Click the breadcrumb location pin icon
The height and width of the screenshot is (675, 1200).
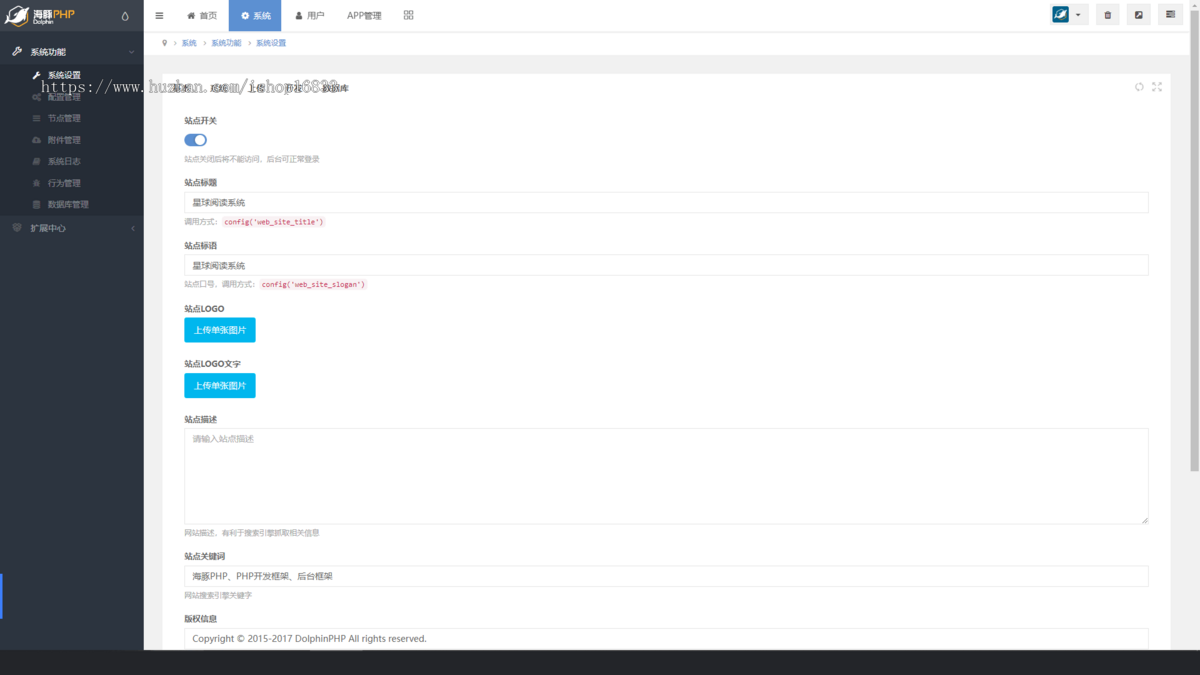[x=165, y=43]
